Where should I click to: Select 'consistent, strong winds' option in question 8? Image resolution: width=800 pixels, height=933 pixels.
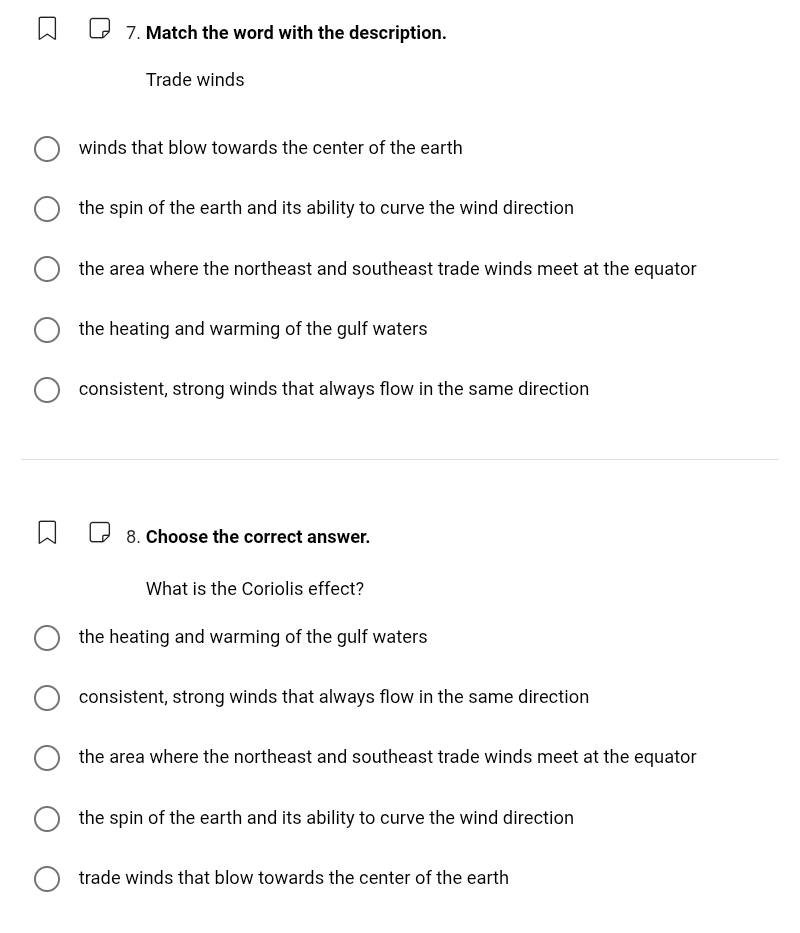tap(47, 698)
